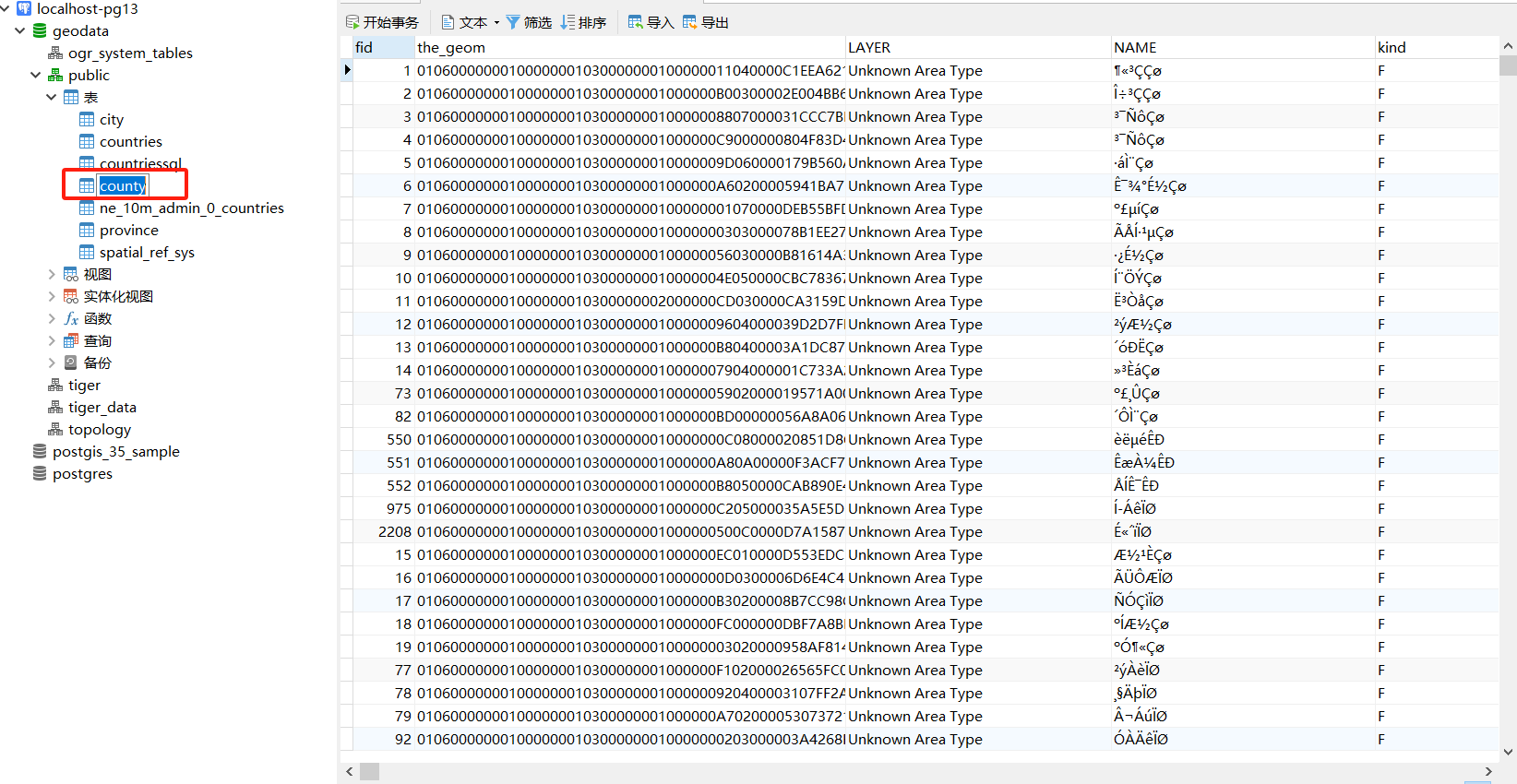Click the ogr_system_tables schema icon
Viewport: 1517px width, 784px height.
tap(55, 53)
